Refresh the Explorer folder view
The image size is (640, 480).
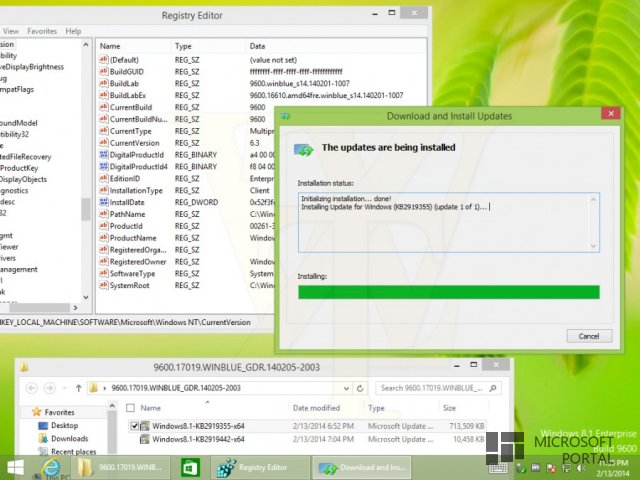(360, 388)
